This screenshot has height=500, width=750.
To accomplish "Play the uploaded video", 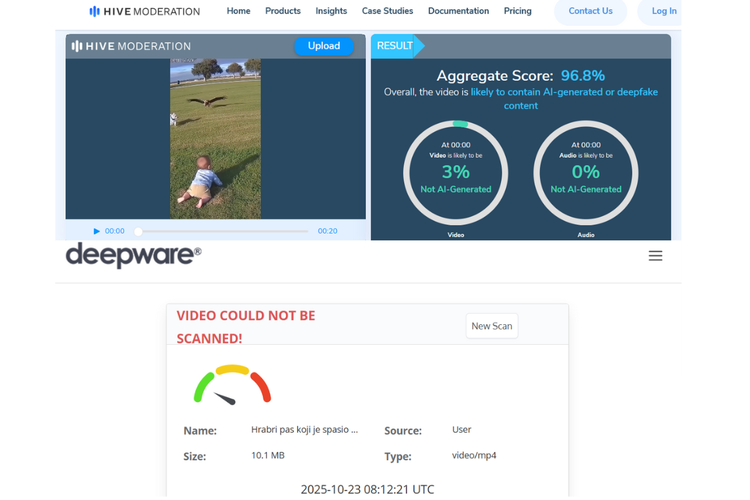I will pyautogui.click(x=97, y=231).
